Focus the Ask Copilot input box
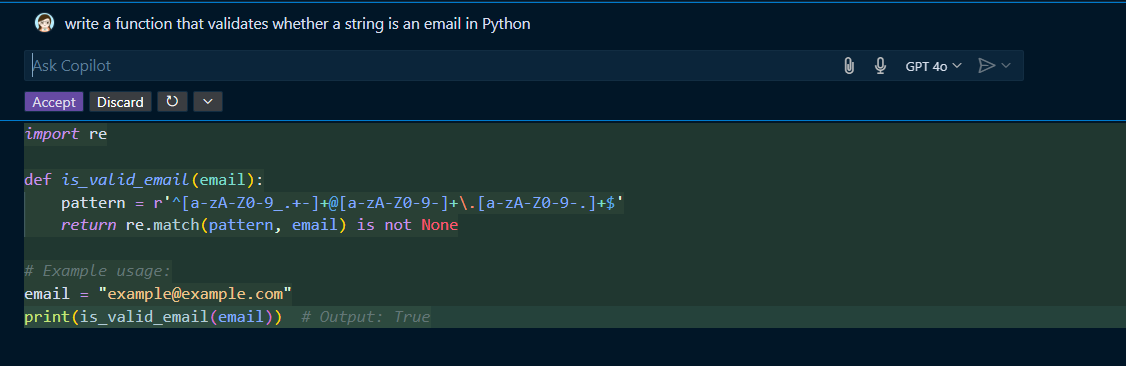The height and width of the screenshot is (366, 1126). [x=431, y=66]
